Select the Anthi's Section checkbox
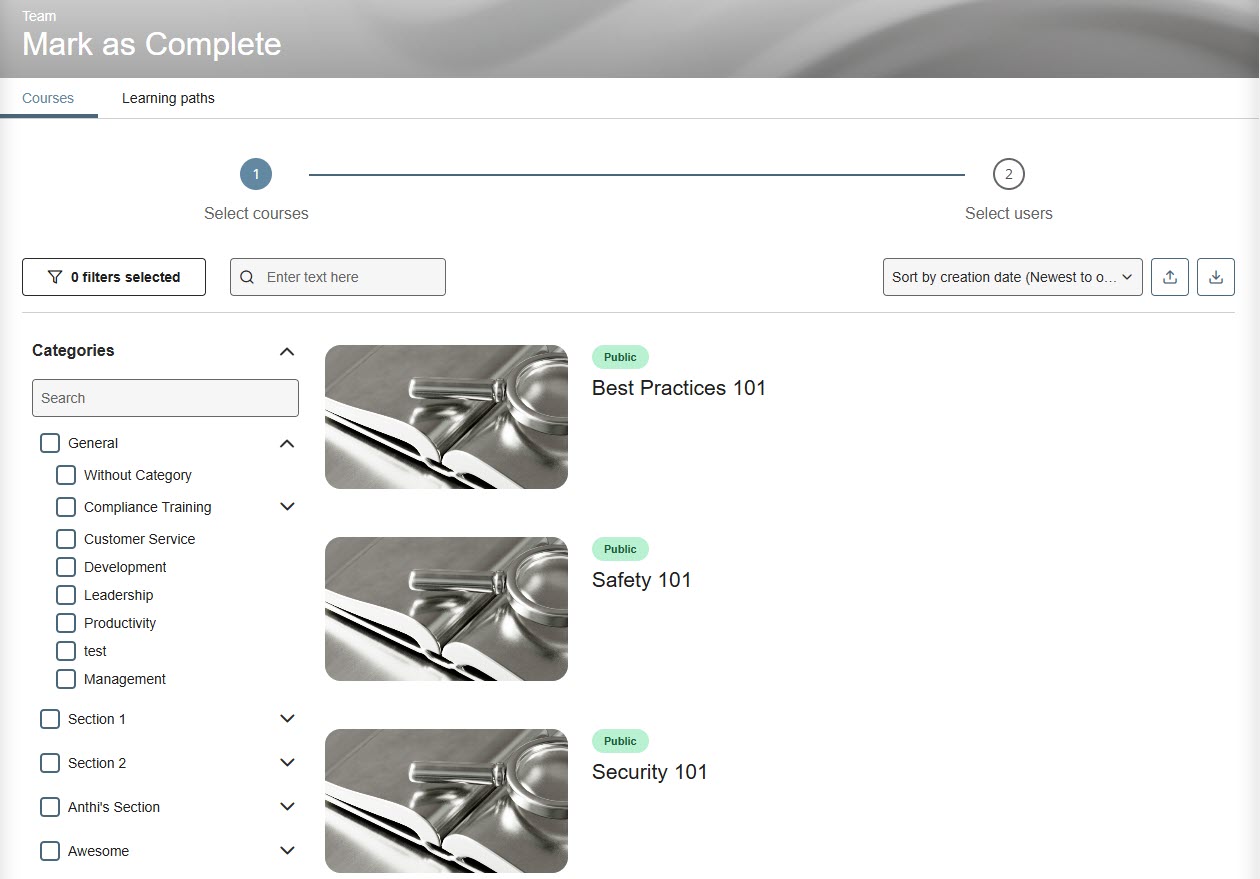 (50, 807)
